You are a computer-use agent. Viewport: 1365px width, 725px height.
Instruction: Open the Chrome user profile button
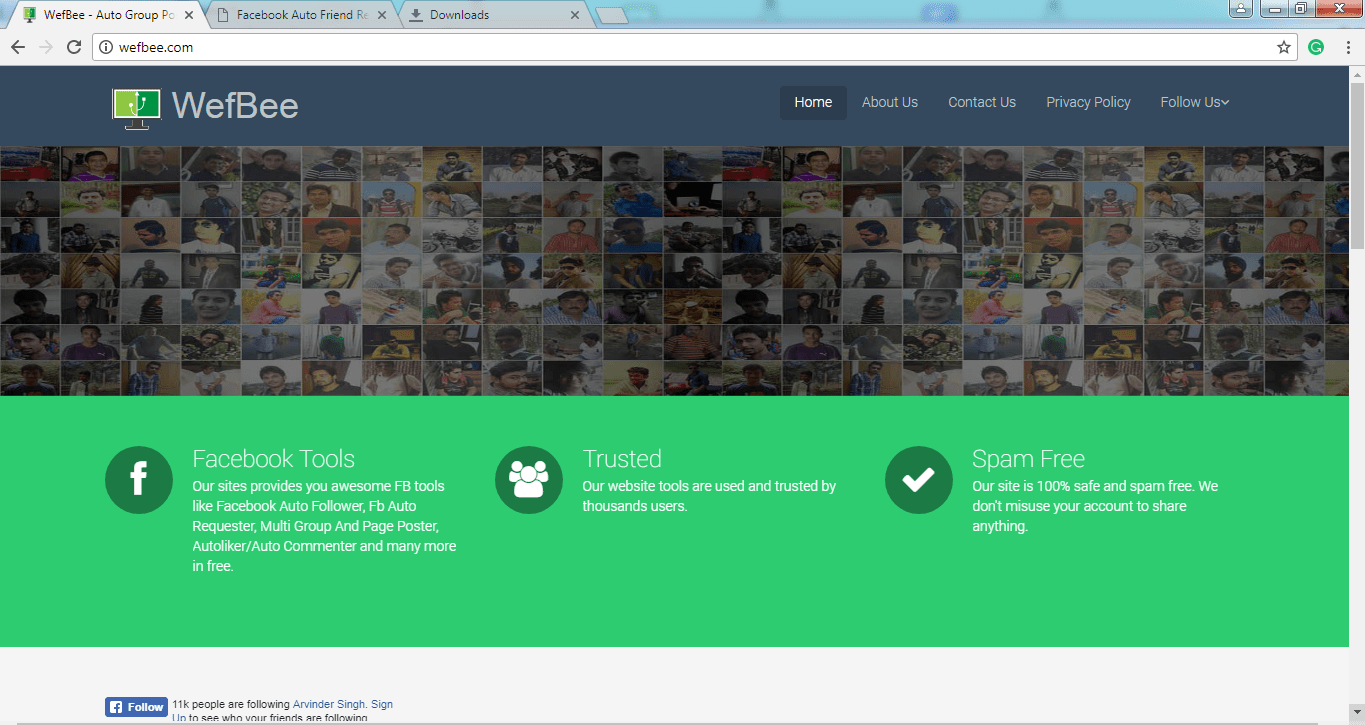pos(1241,9)
